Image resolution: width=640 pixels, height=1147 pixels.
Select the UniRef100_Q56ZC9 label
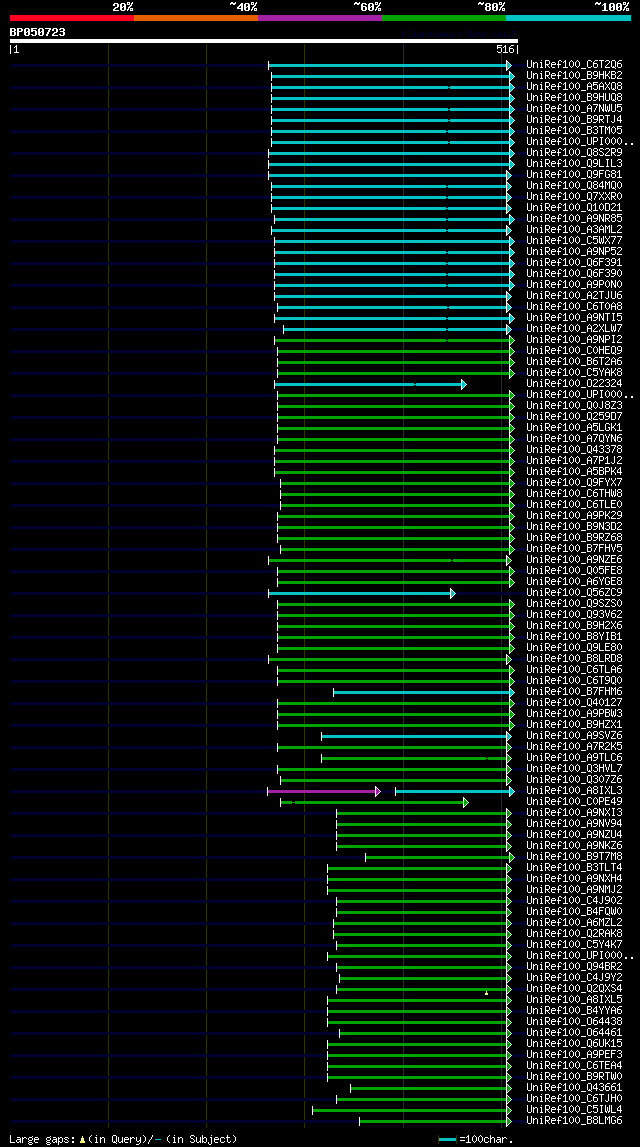coord(574,593)
